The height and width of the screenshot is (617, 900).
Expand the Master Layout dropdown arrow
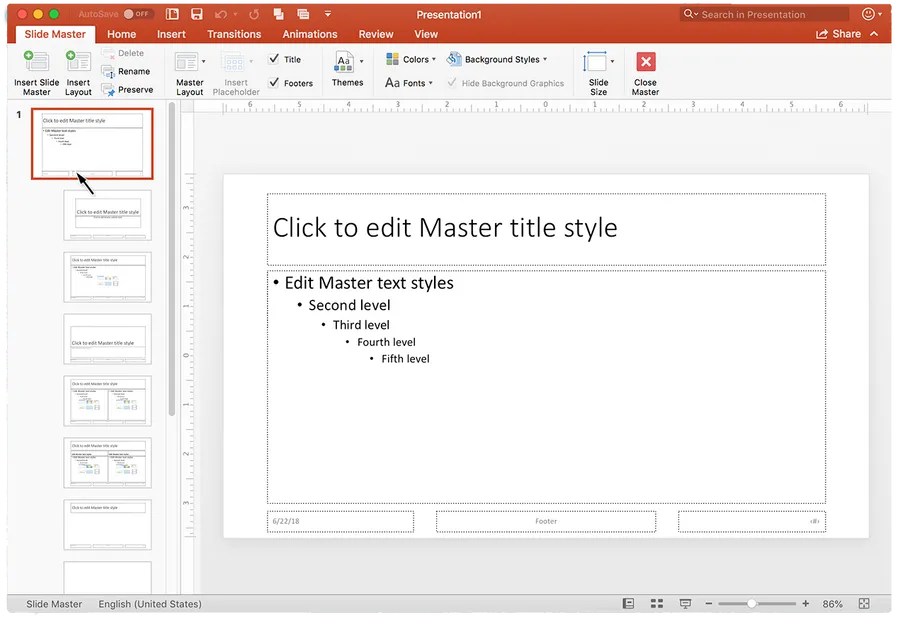click(x=203, y=61)
